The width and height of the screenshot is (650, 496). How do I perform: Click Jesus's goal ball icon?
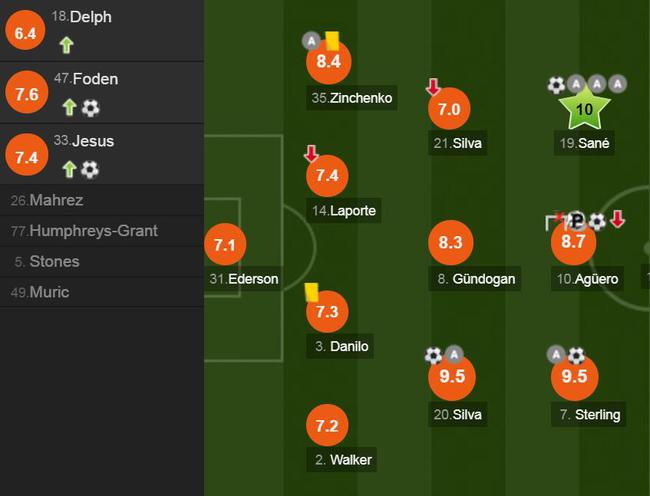pos(90,169)
